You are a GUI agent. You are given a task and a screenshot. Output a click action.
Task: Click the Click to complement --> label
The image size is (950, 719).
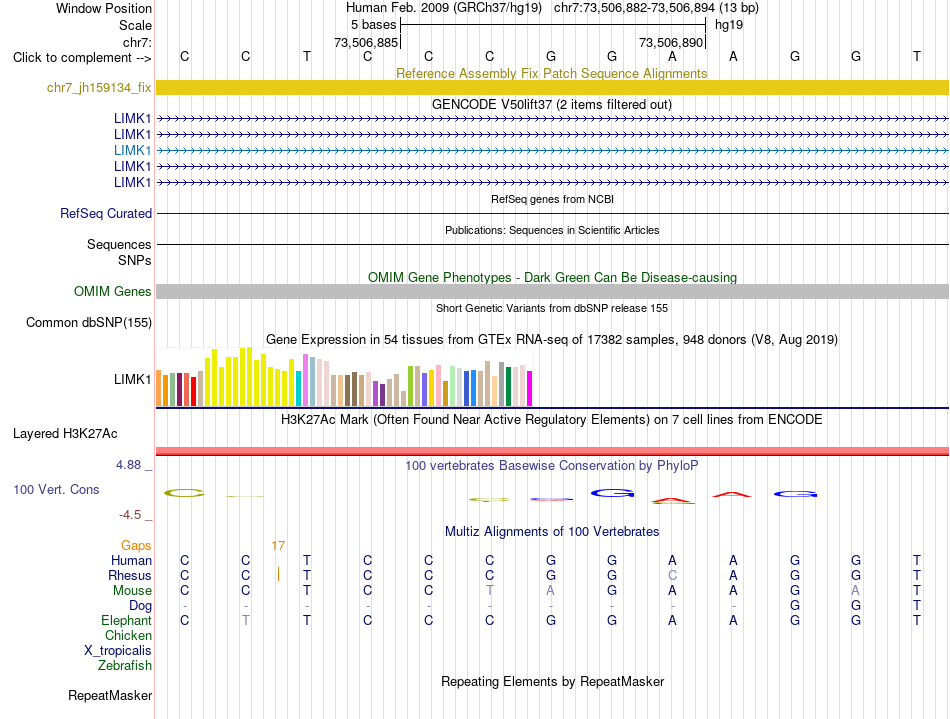coord(82,58)
